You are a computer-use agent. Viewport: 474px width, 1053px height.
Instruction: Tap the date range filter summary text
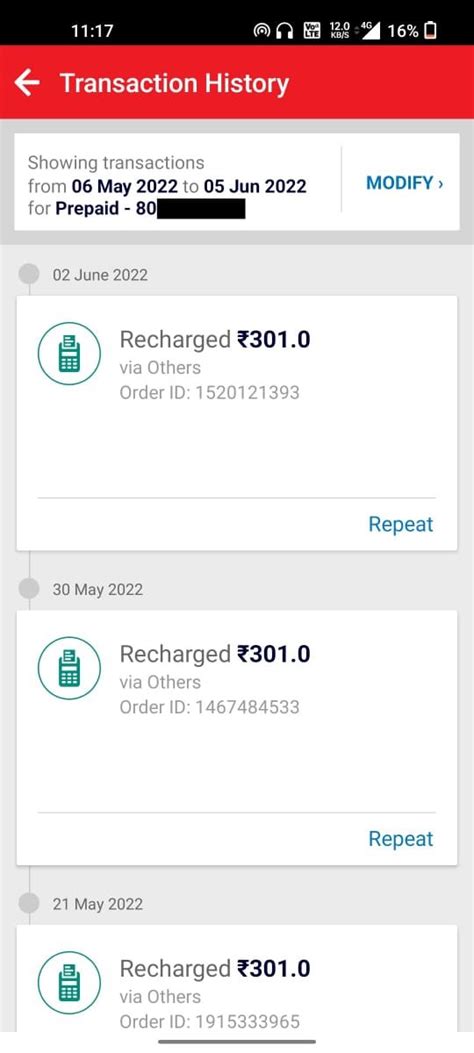pos(167,185)
